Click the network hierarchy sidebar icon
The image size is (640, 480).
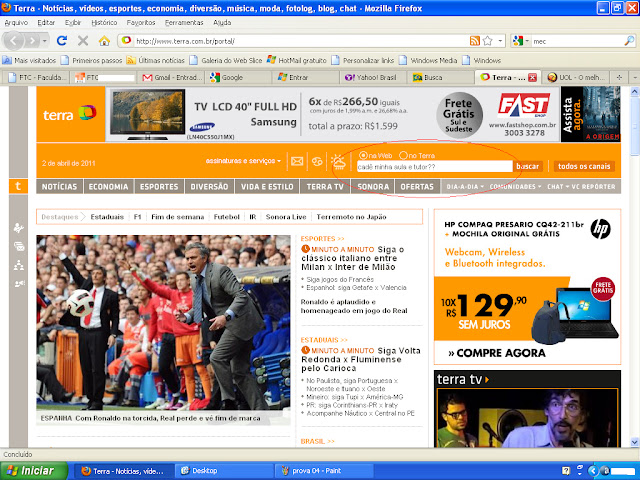[19, 266]
